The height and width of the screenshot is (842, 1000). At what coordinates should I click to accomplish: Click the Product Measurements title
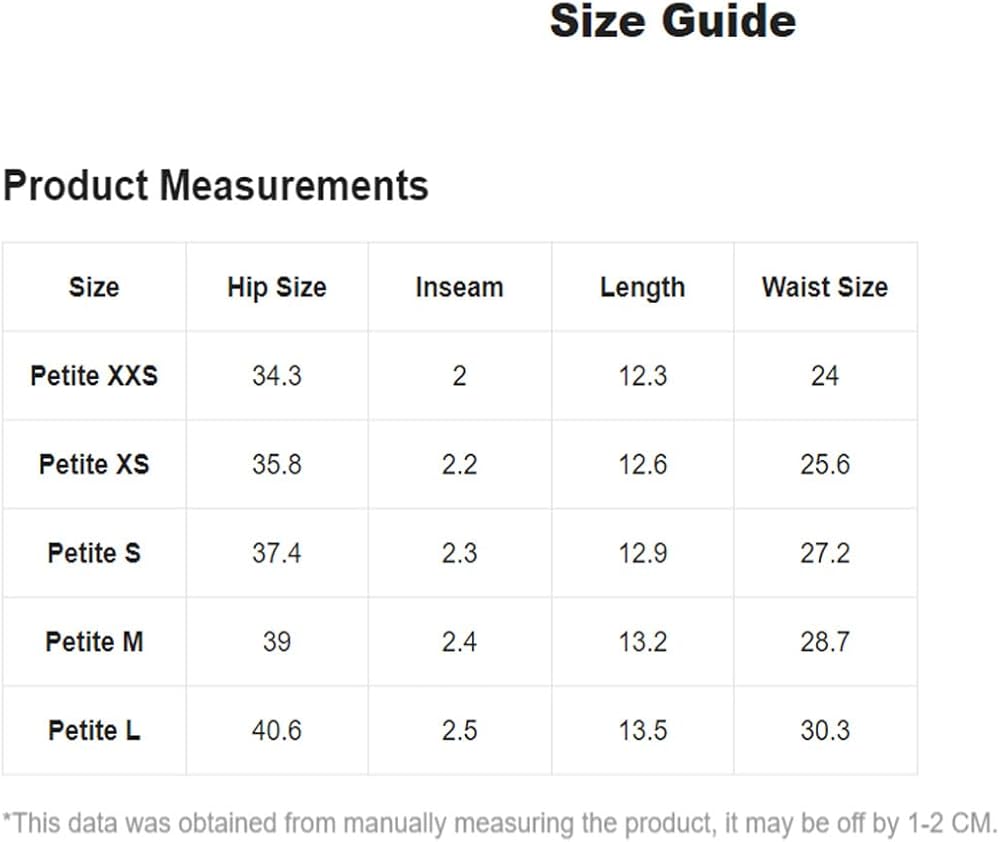[216, 186]
